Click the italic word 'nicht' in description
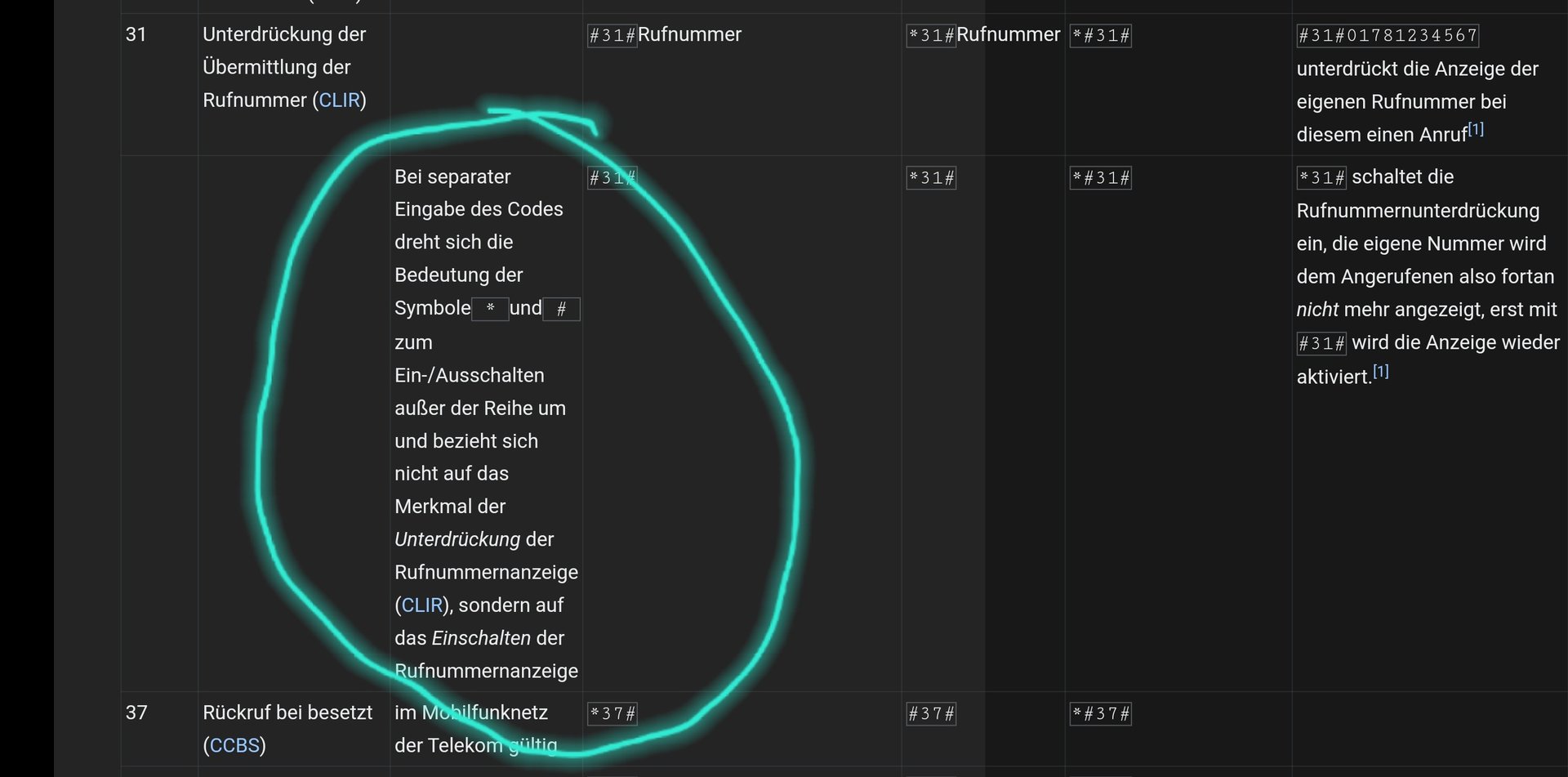The height and width of the screenshot is (777, 1568). tap(1317, 310)
